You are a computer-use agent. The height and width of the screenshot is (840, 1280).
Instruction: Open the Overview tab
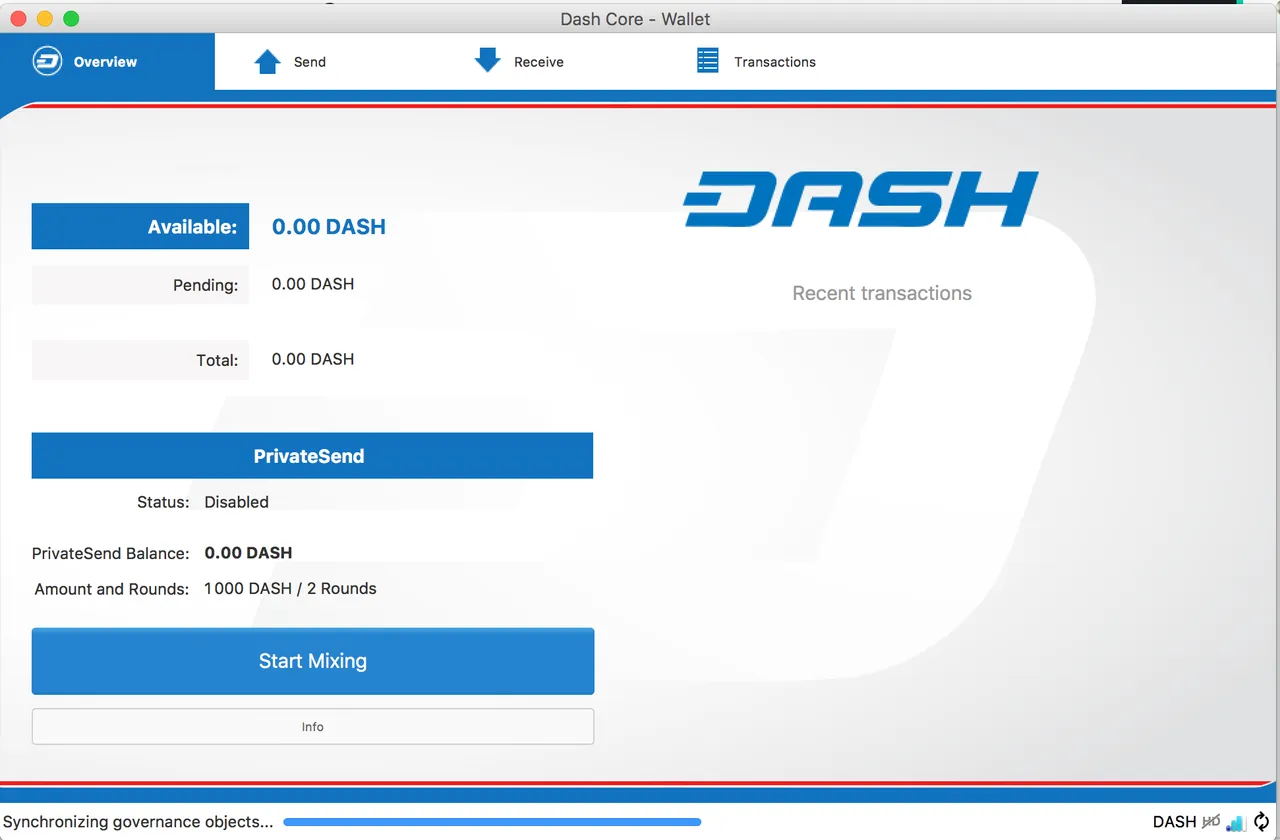click(107, 62)
